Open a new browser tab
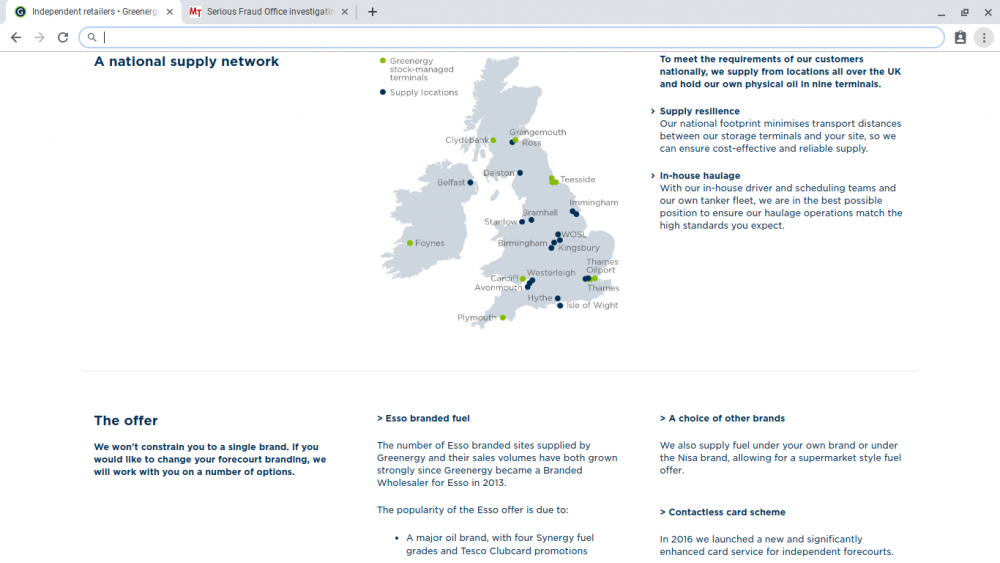 (372, 11)
